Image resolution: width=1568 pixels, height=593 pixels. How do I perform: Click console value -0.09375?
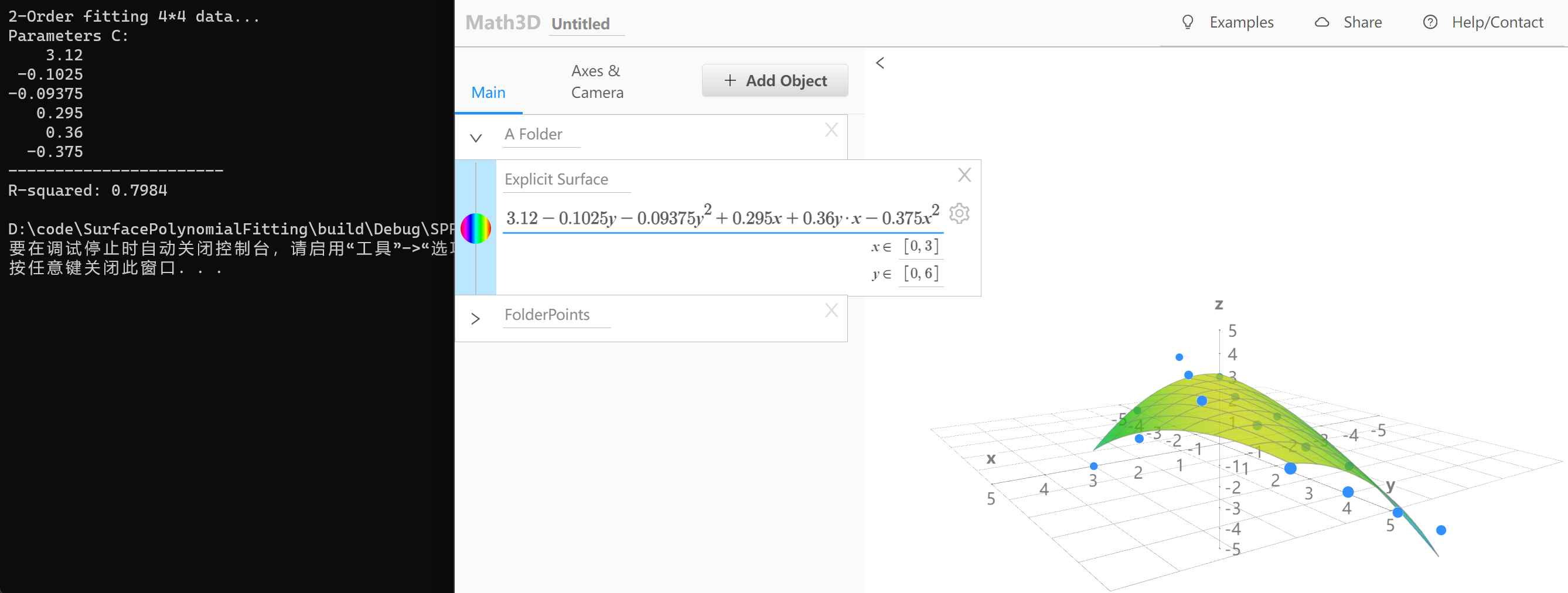pyautogui.click(x=45, y=93)
